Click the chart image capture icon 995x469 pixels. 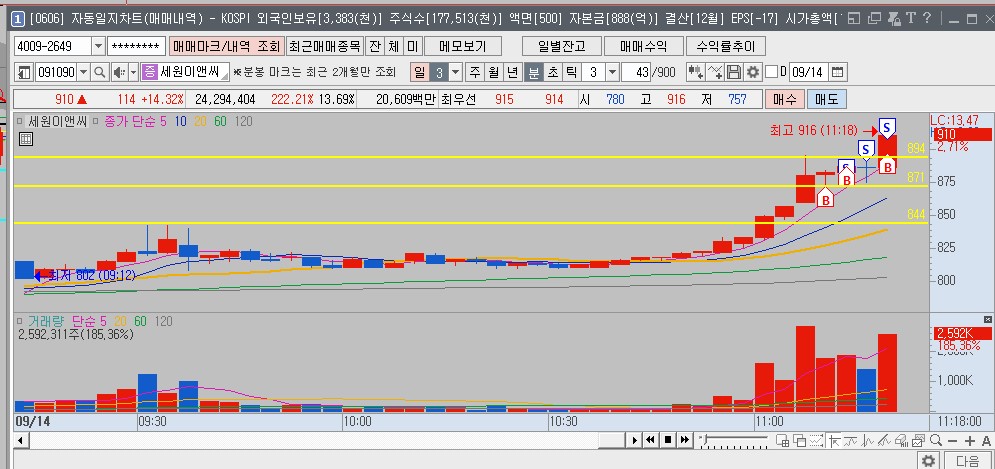pos(918,440)
